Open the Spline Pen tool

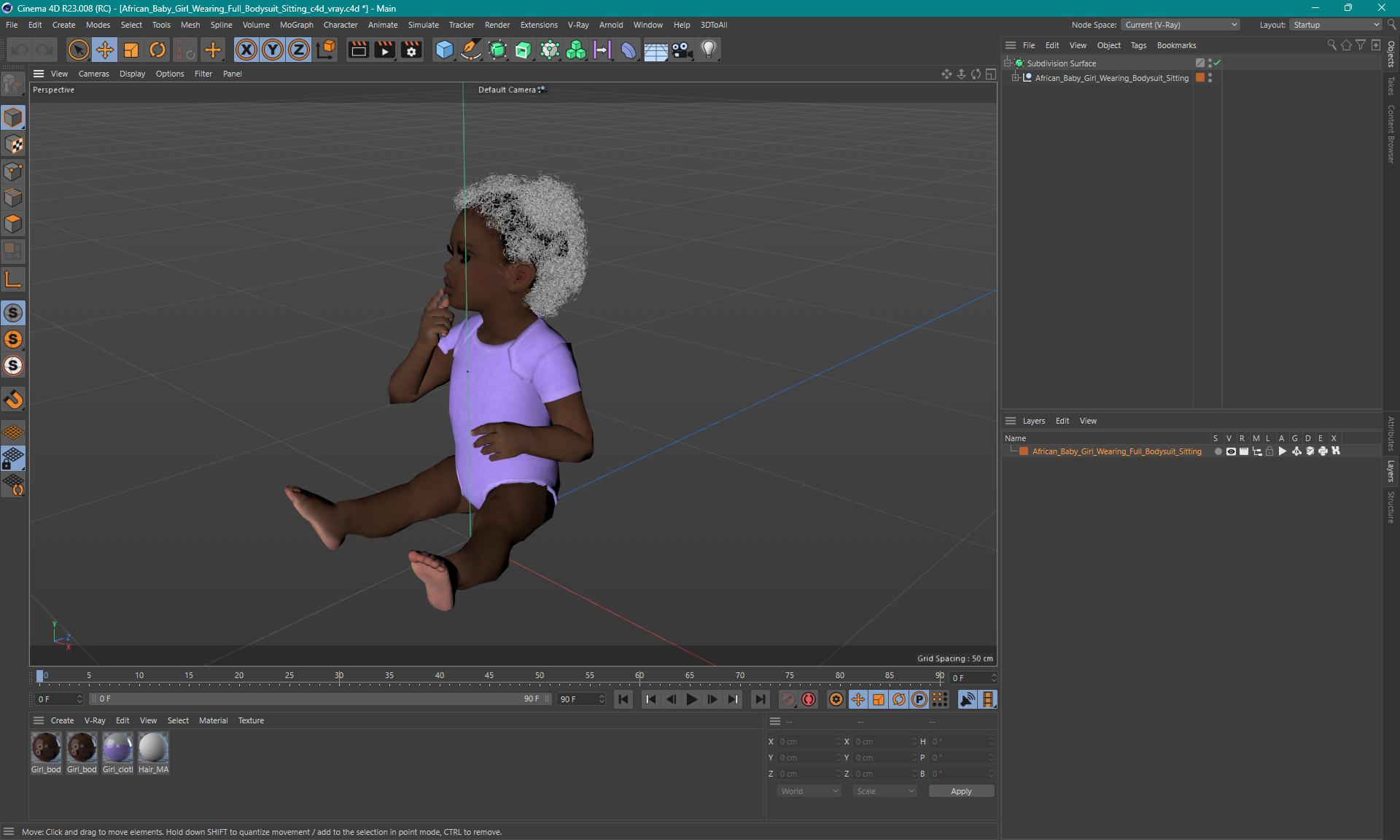(471, 50)
